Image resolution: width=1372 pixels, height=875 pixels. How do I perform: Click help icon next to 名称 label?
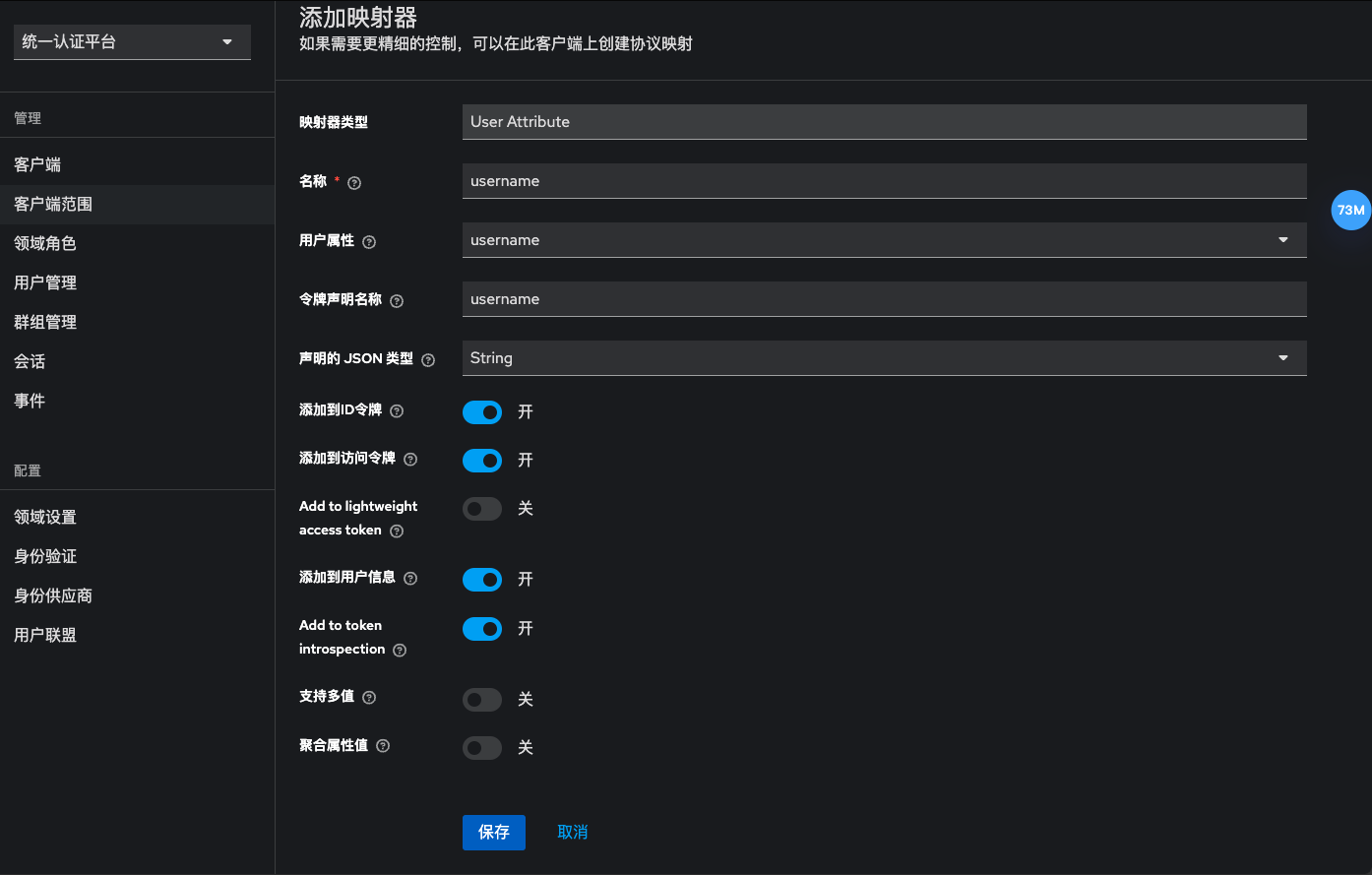point(354,183)
